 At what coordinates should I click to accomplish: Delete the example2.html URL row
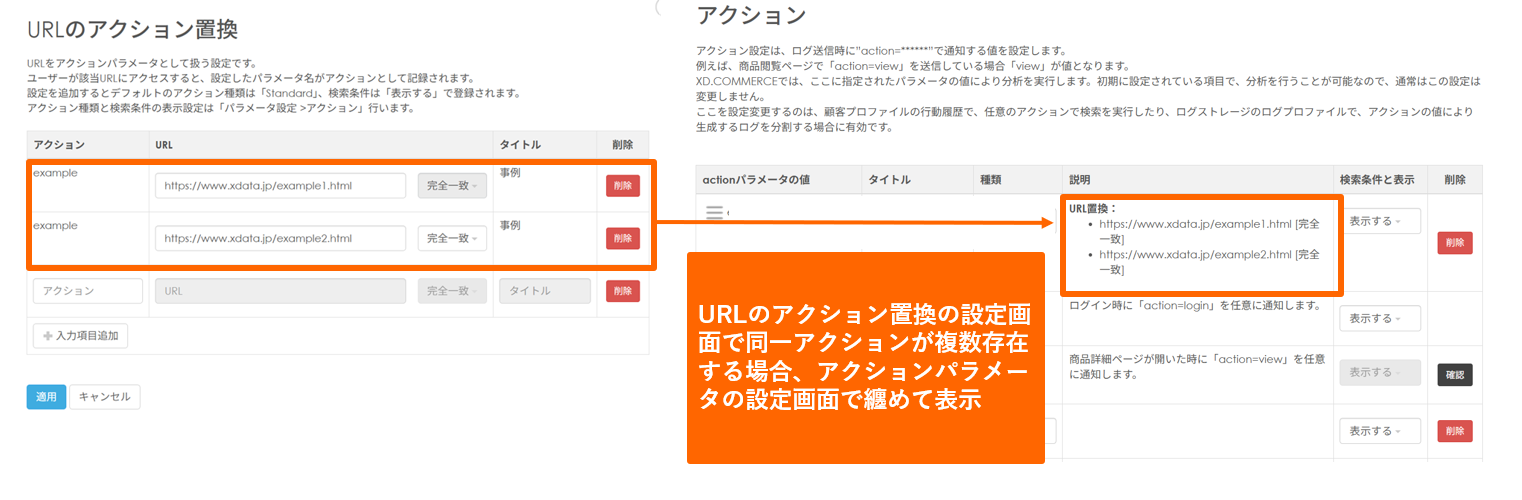[622, 238]
